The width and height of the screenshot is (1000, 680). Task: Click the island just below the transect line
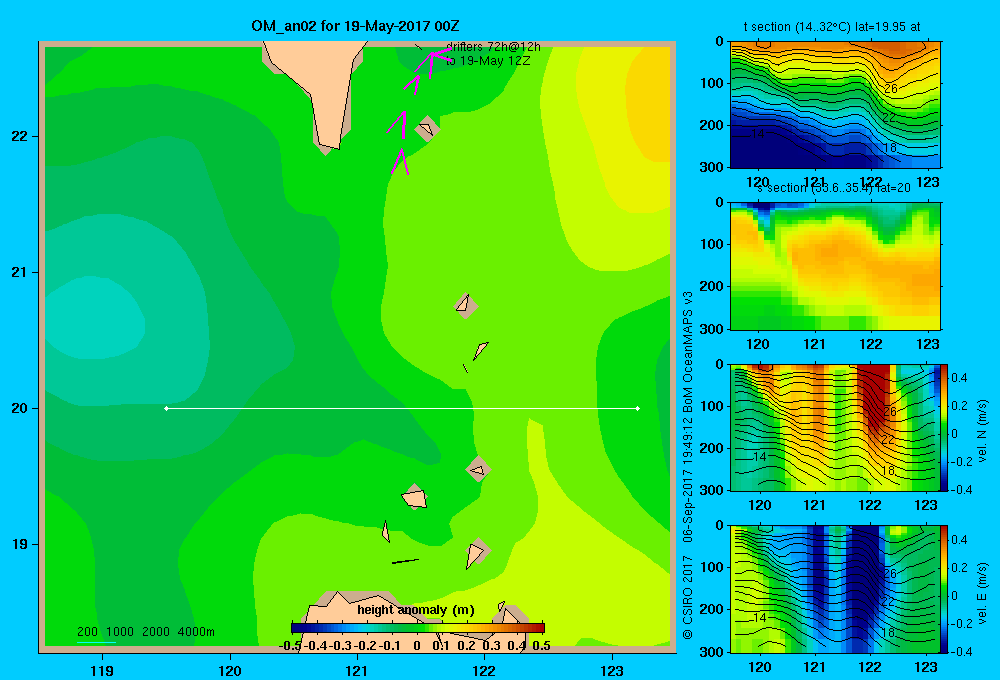[x=478, y=469]
